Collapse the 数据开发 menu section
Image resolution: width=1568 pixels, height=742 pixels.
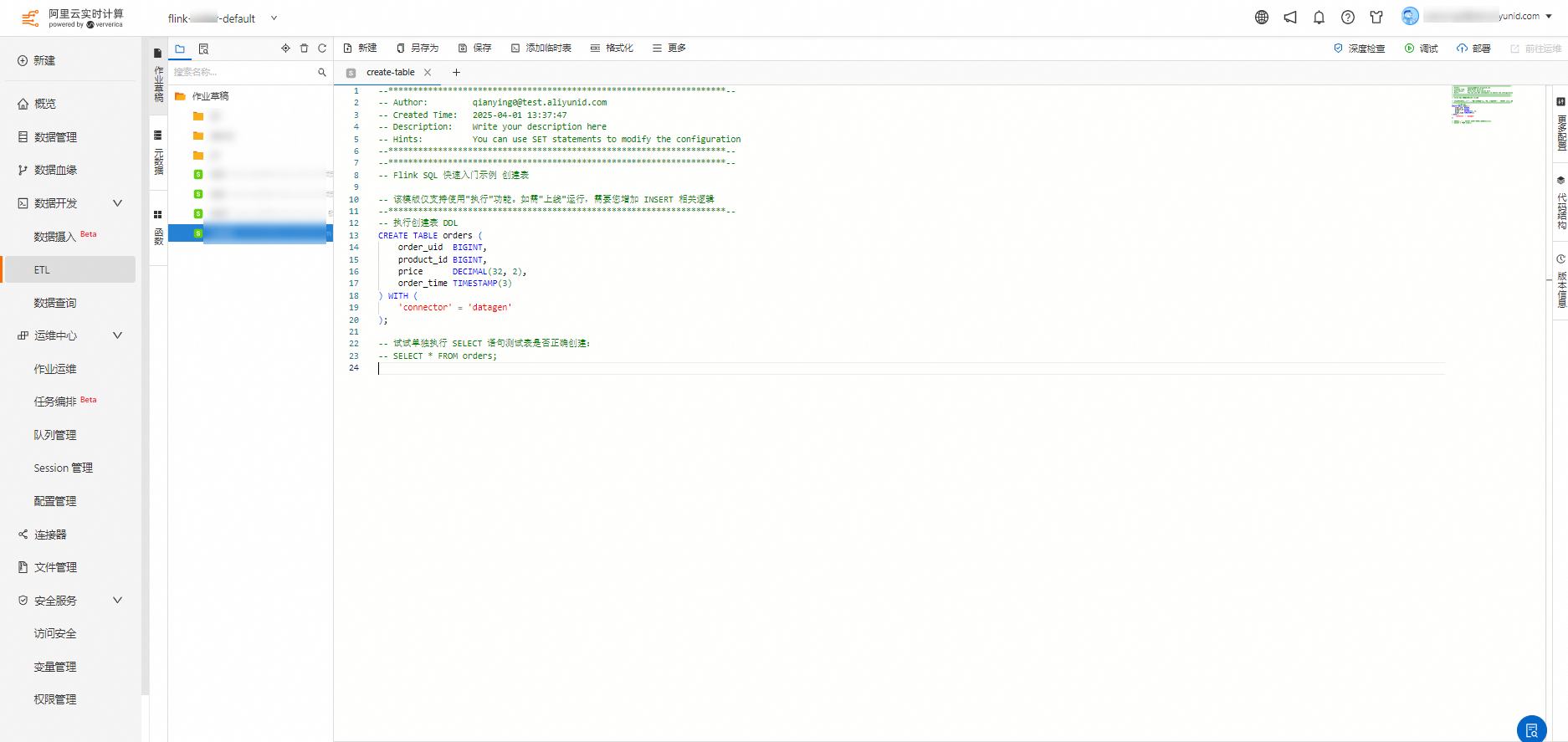117,203
